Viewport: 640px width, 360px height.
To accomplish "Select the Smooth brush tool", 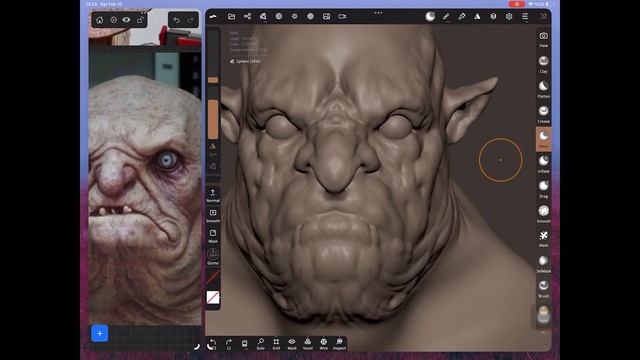I will point(543,214).
